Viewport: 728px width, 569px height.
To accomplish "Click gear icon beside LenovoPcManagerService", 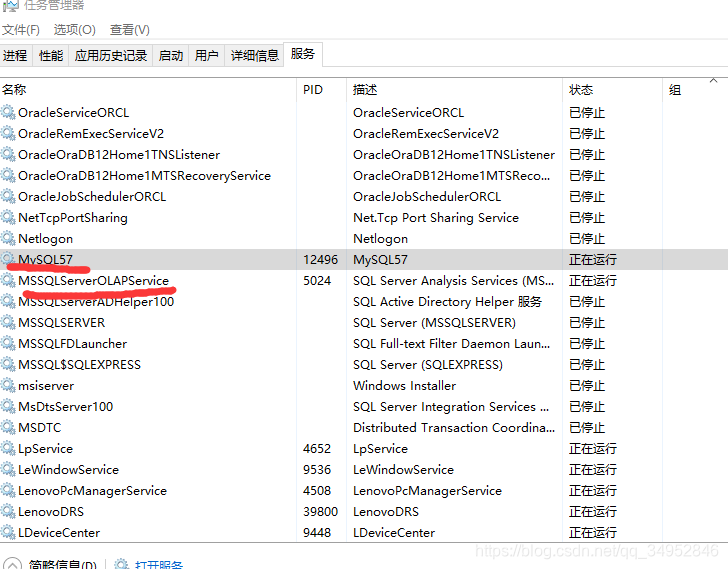I will [8, 490].
